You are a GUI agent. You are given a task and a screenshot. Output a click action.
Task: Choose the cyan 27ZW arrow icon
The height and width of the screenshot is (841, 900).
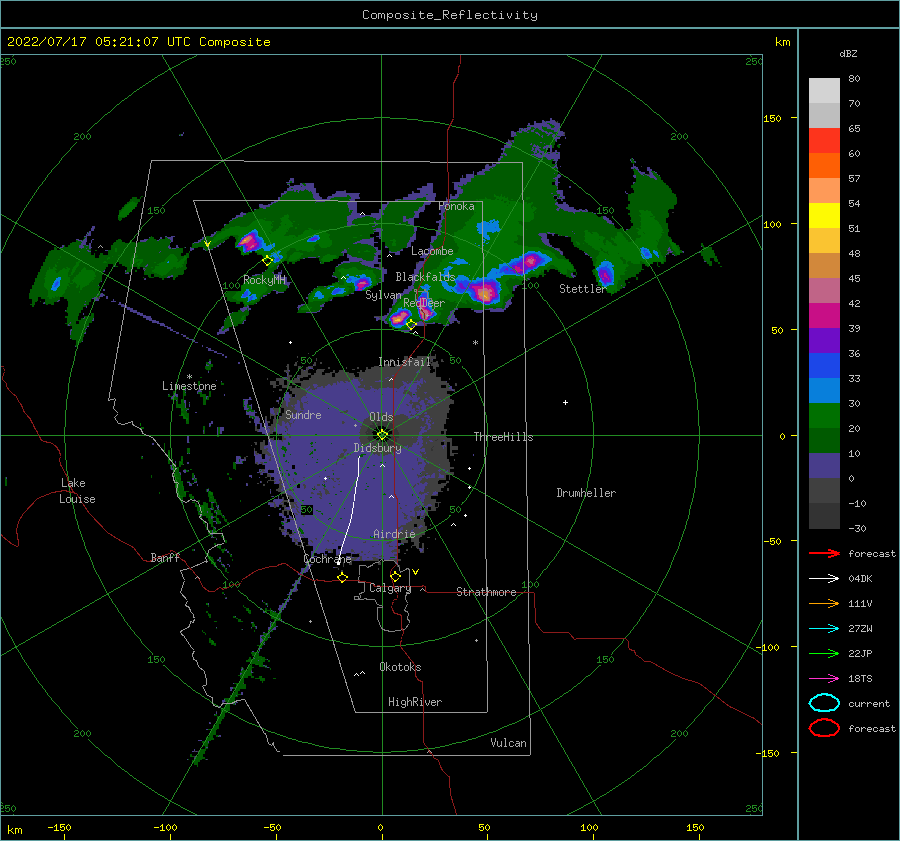(x=824, y=629)
